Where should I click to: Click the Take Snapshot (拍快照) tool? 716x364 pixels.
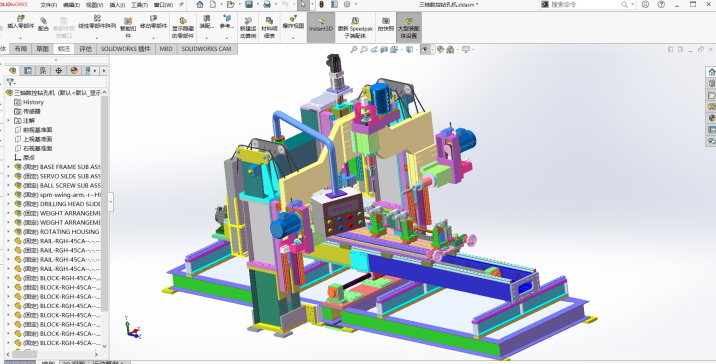coord(386,24)
